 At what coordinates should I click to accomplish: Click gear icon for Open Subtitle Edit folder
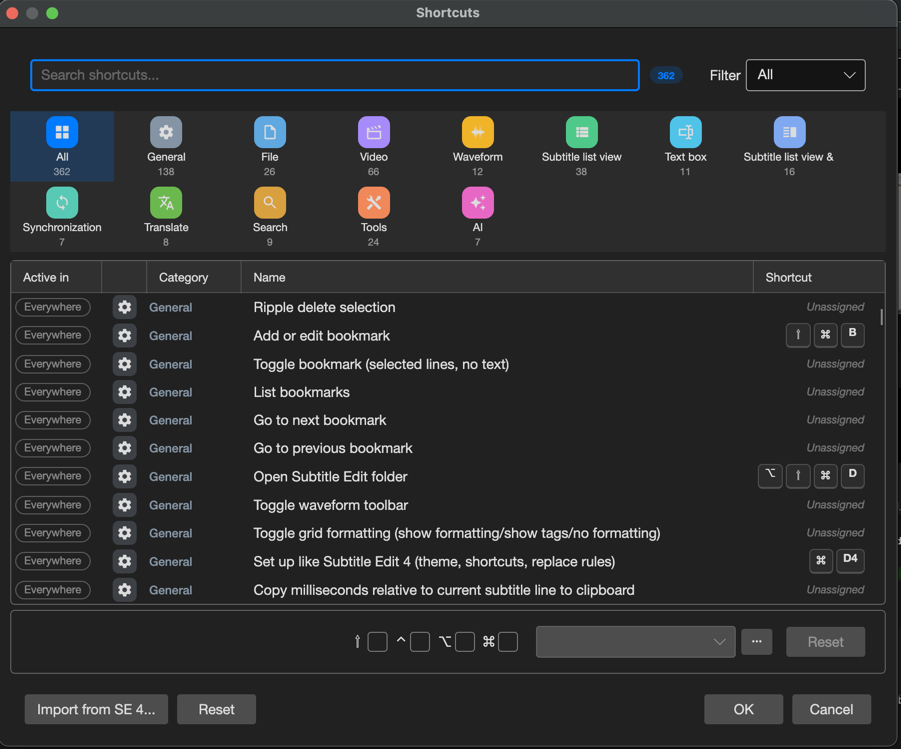coord(125,477)
